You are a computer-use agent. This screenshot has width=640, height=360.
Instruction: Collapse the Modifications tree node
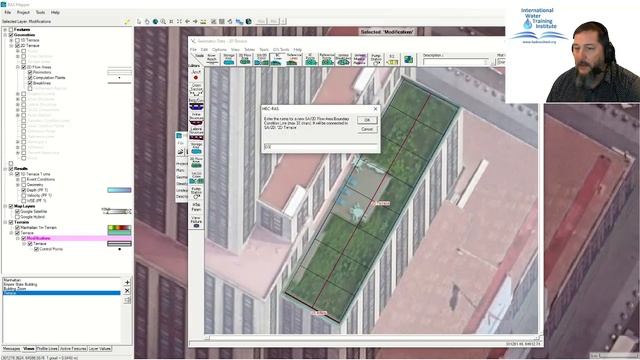pyautogui.click(x=18, y=238)
